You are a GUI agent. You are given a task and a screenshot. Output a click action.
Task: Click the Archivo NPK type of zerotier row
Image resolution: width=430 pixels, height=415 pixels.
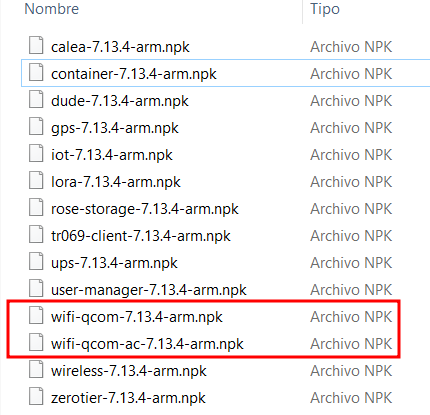(351, 398)
